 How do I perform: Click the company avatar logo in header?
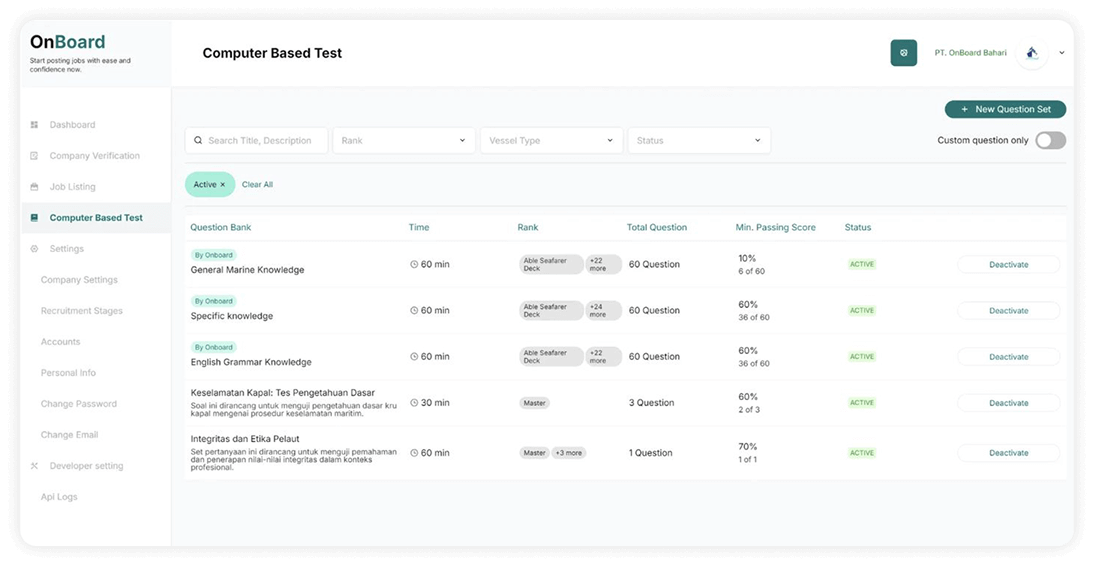point(1032,53)
